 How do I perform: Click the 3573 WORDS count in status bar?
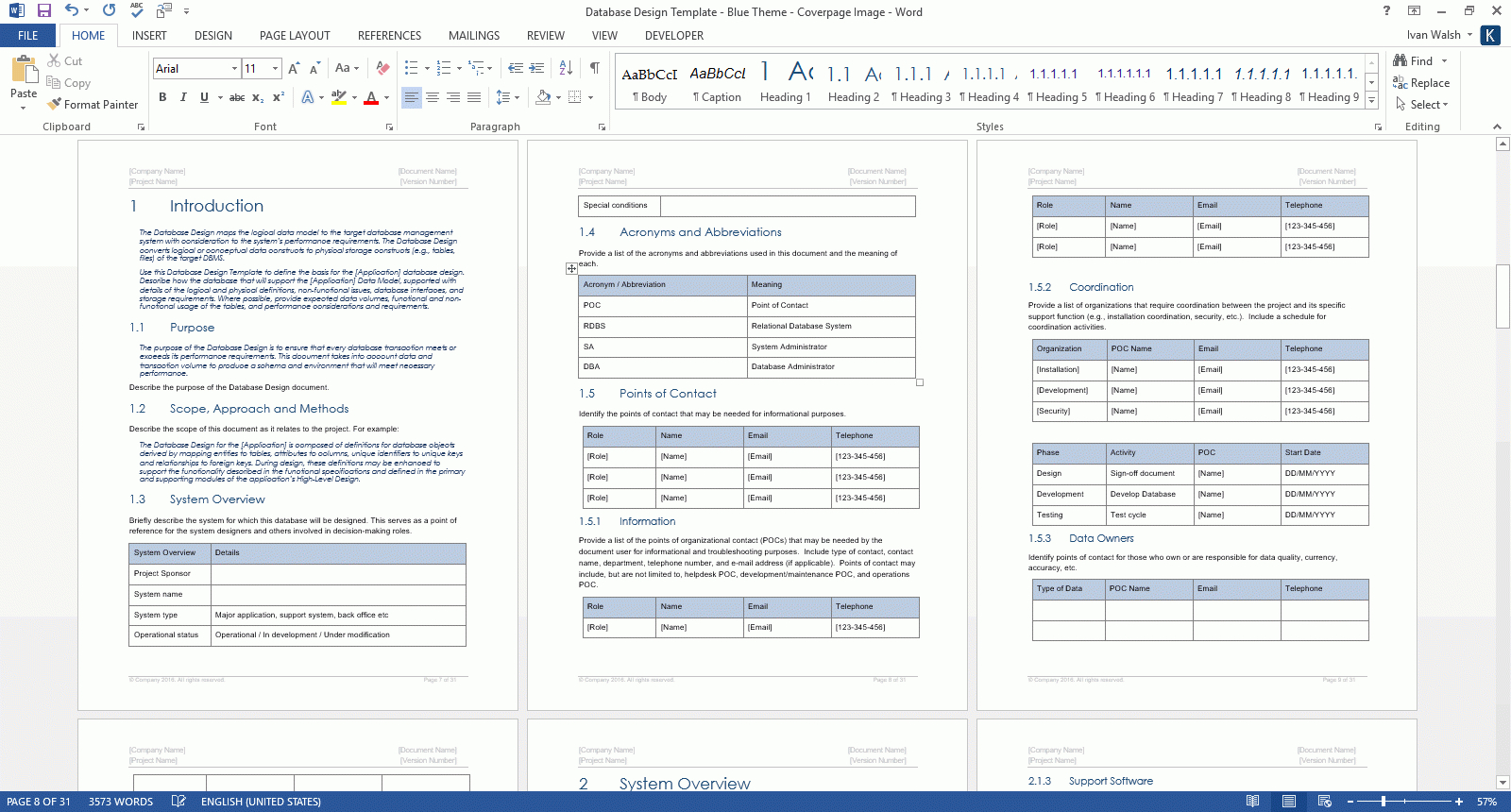pyautogui.click(x=121, y=802)
